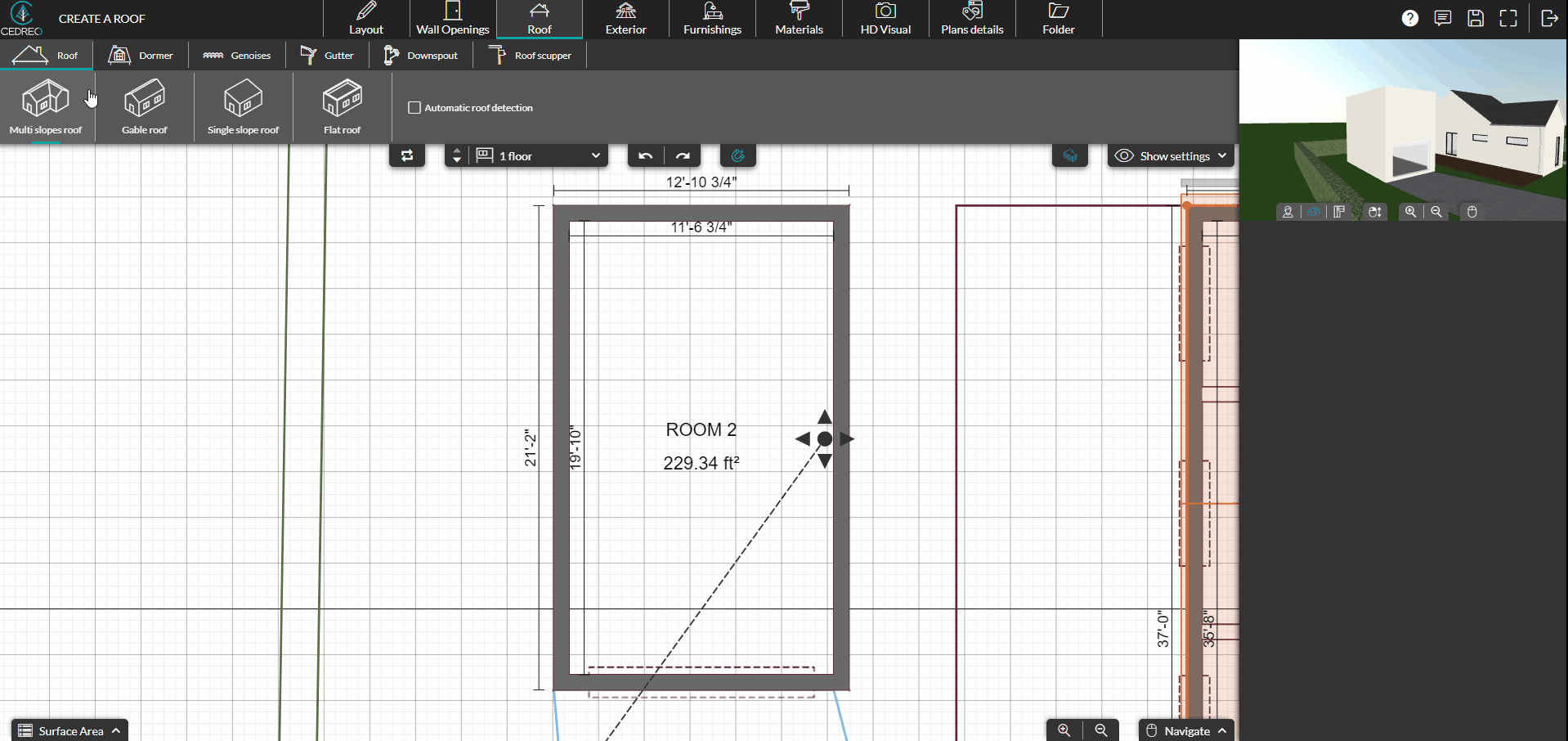Toggle the Show settings visibility control
1568x741 pixels.
coord(1171,155)
